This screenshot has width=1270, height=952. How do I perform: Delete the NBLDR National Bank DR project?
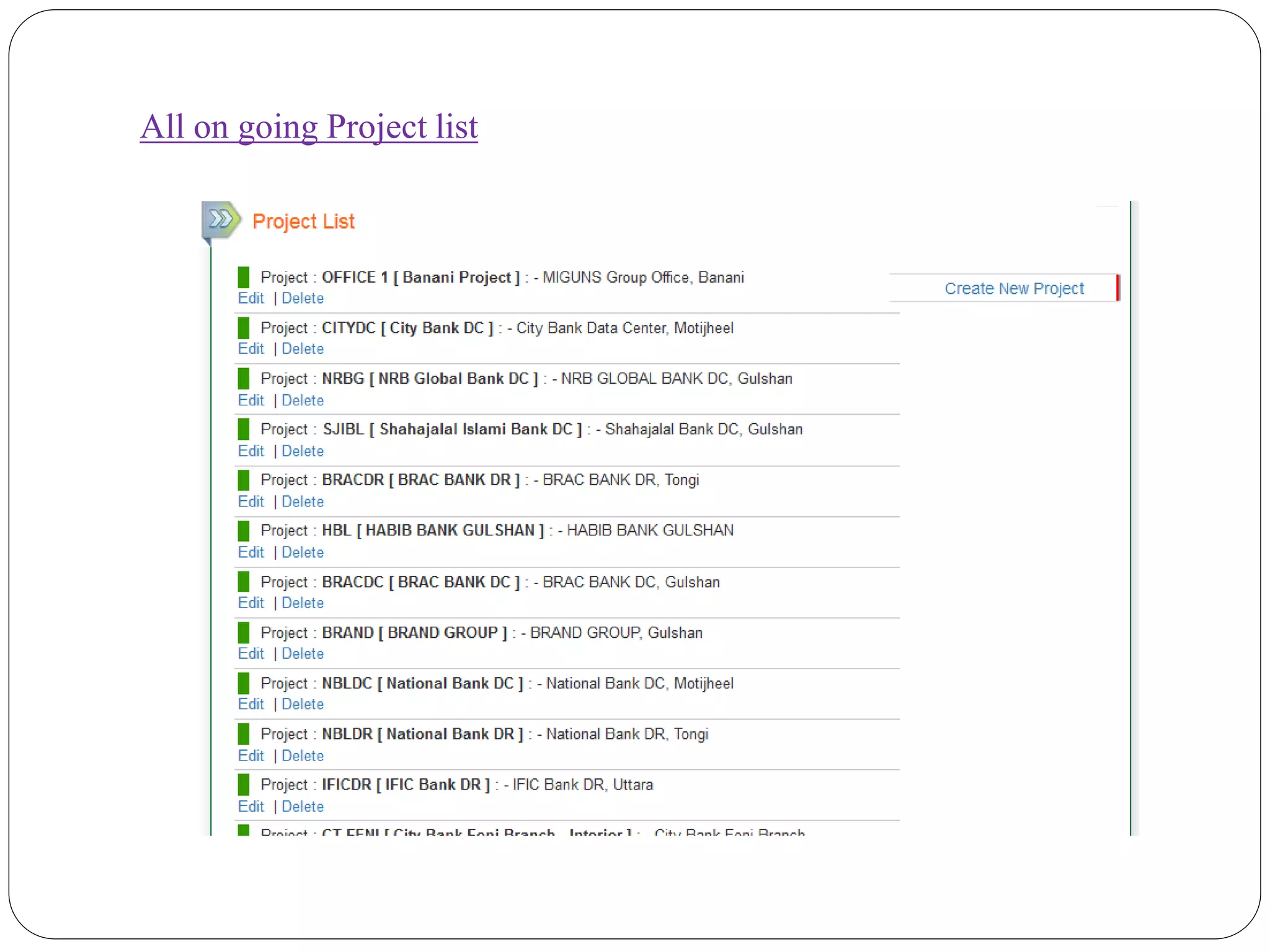303,756
